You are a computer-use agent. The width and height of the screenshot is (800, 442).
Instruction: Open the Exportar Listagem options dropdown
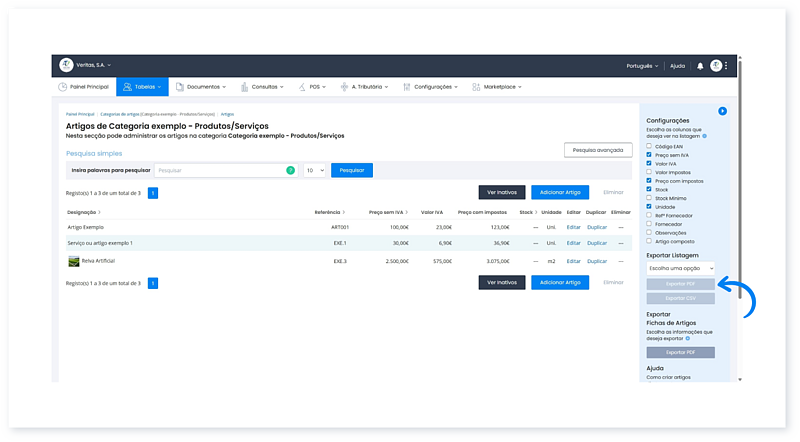tap(680, 268)
